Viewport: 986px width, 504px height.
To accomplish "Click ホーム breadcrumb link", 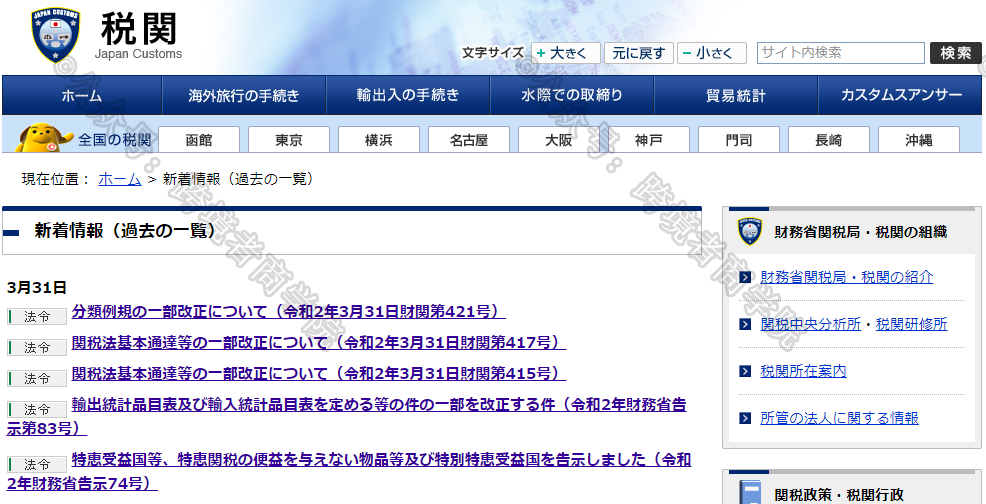I will coord(119,179).
